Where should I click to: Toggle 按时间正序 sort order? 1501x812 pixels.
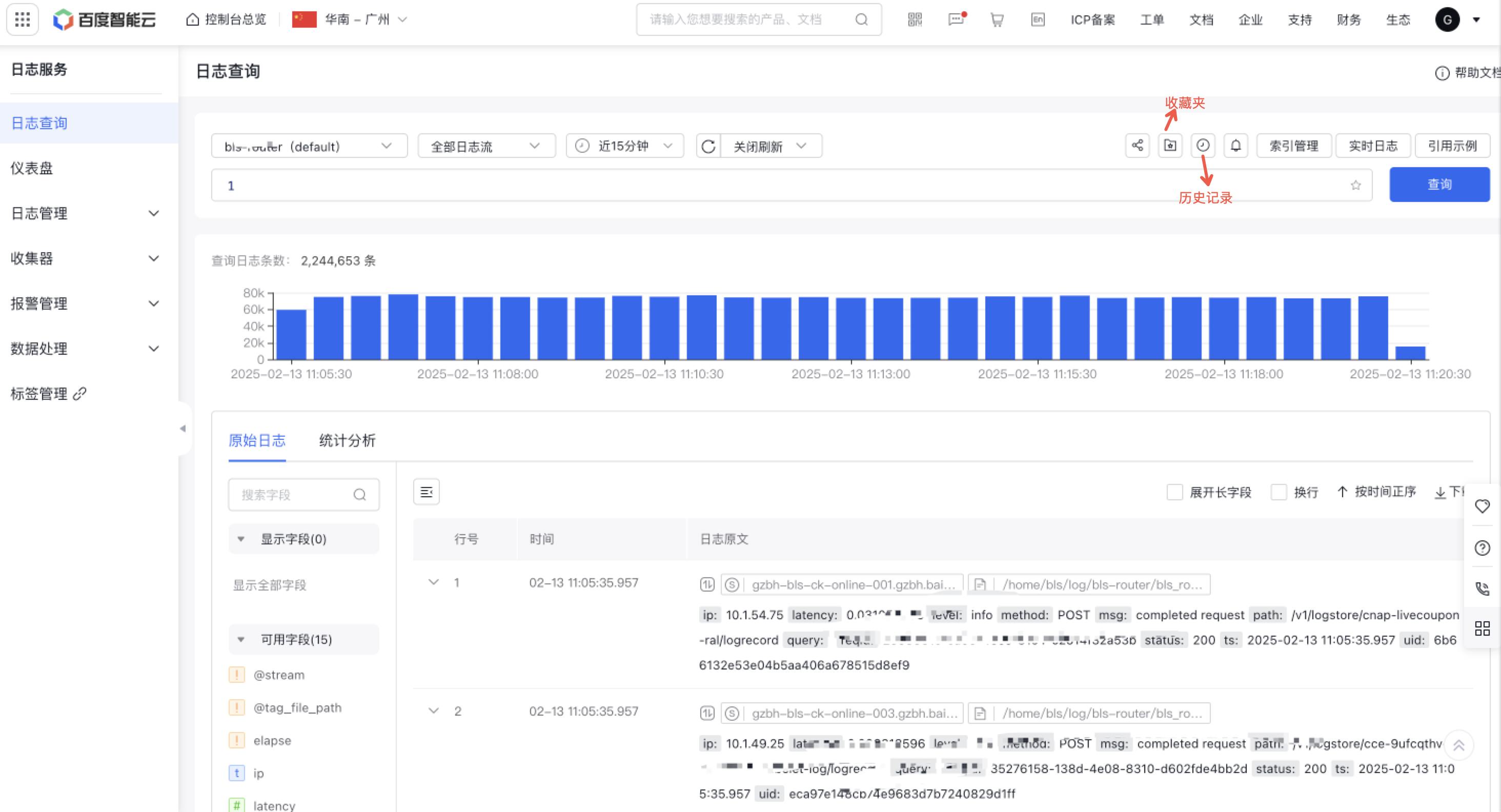coord(1377,492)
